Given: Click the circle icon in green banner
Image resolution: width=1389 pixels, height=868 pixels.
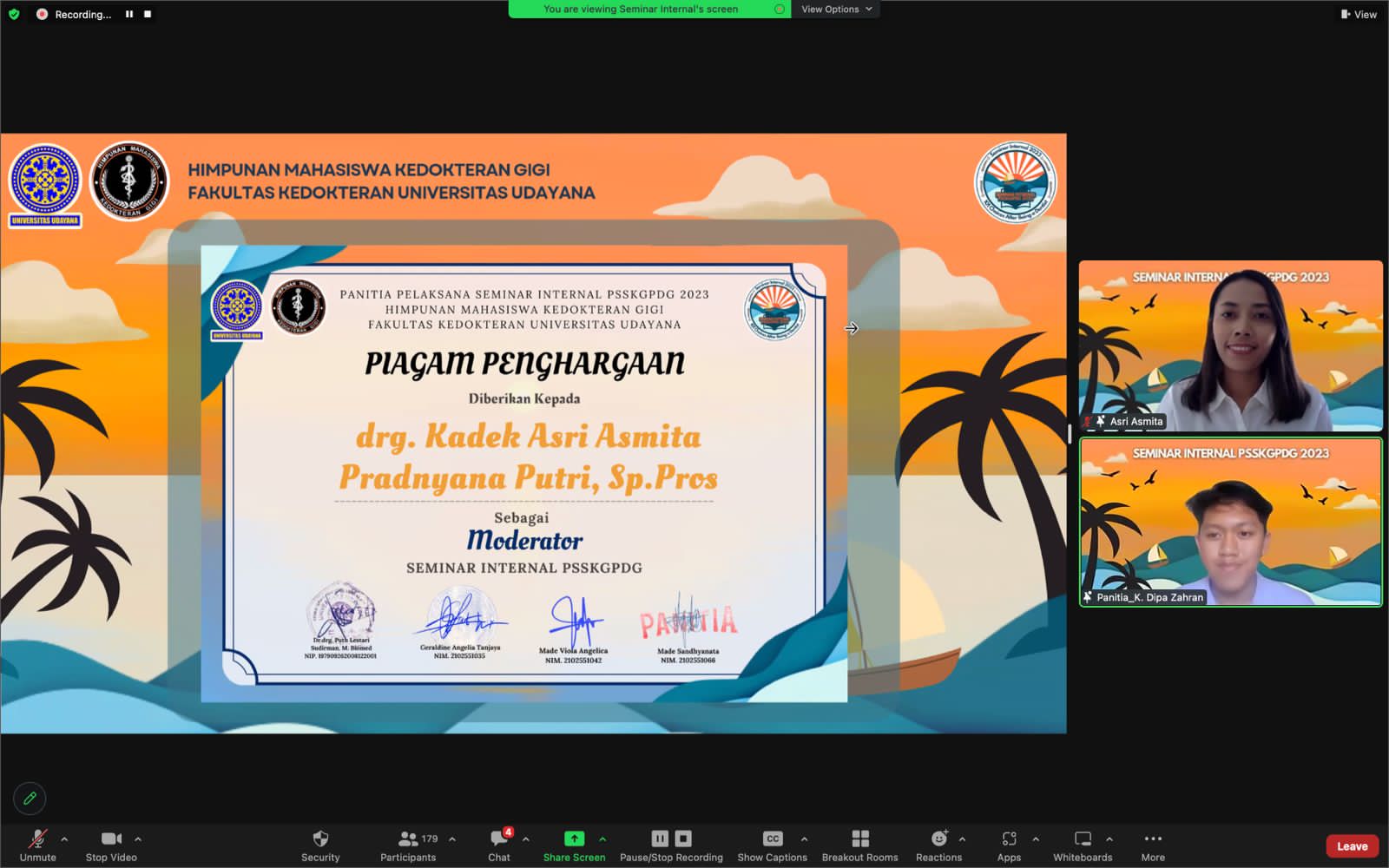Looking at the screenshot, I should (x=779, y=9).
